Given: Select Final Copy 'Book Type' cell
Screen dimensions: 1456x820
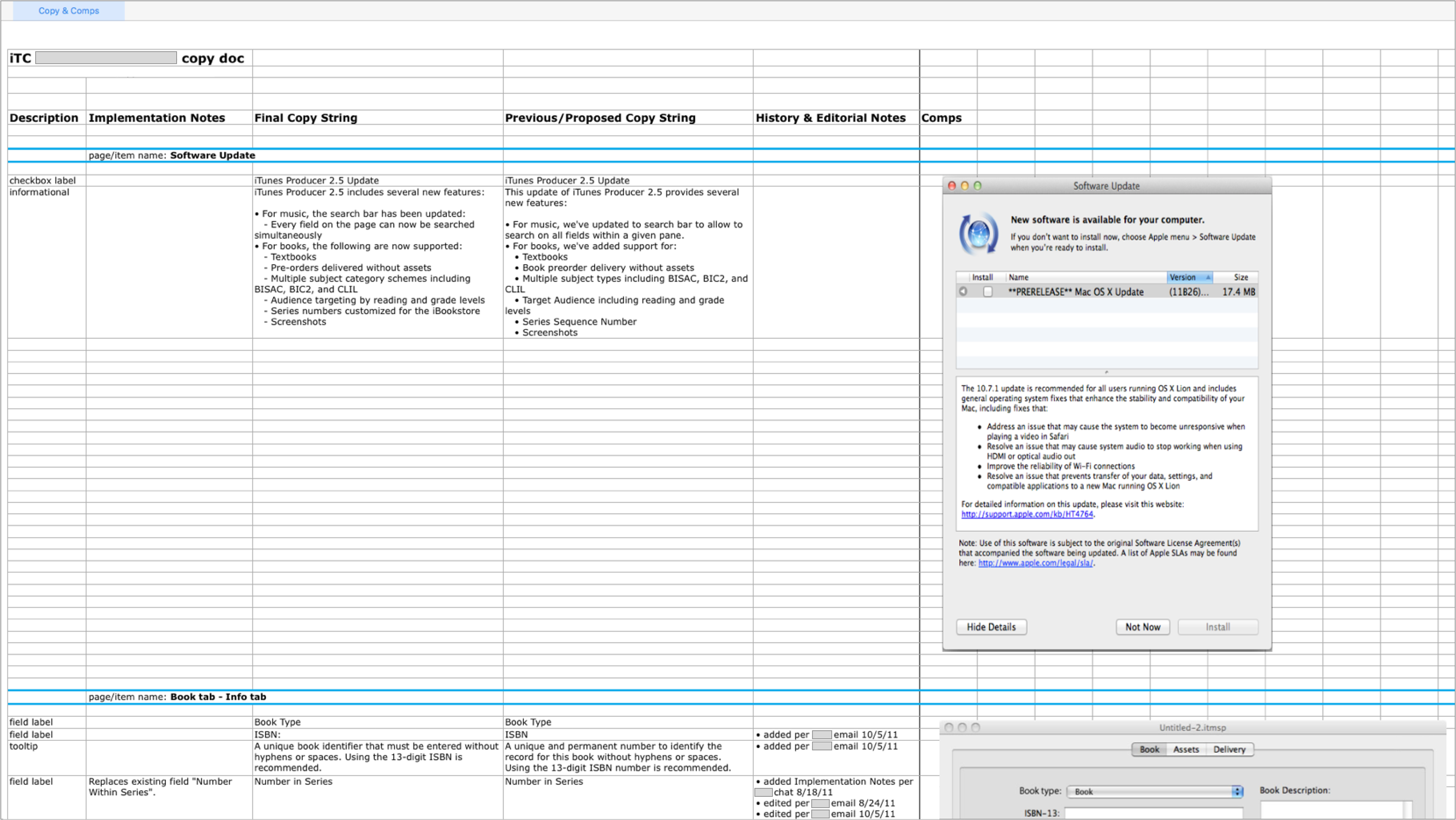Looking at the screenshot, I should click(378, 722).
